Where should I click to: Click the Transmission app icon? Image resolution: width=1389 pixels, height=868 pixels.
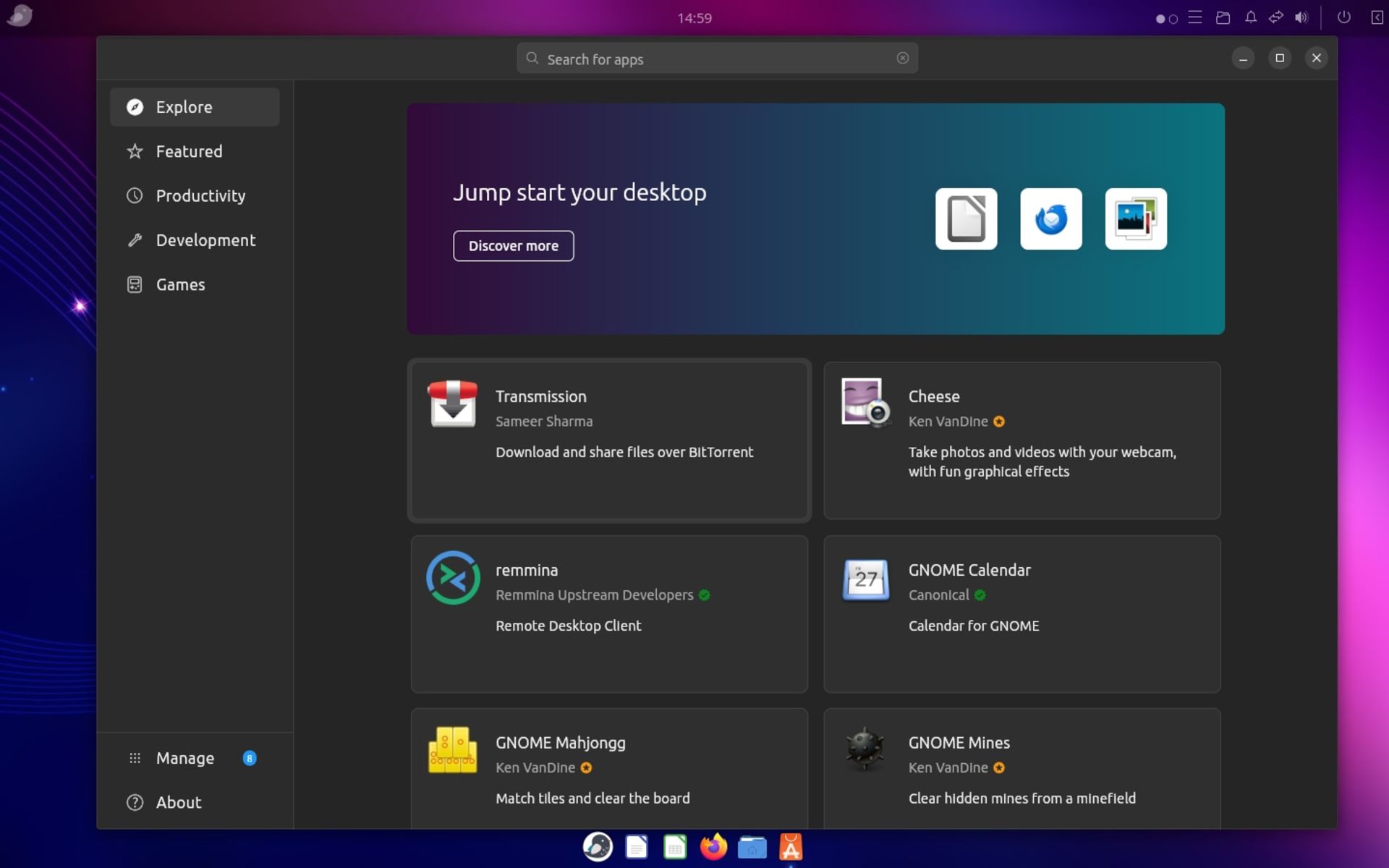coord(453,404)
